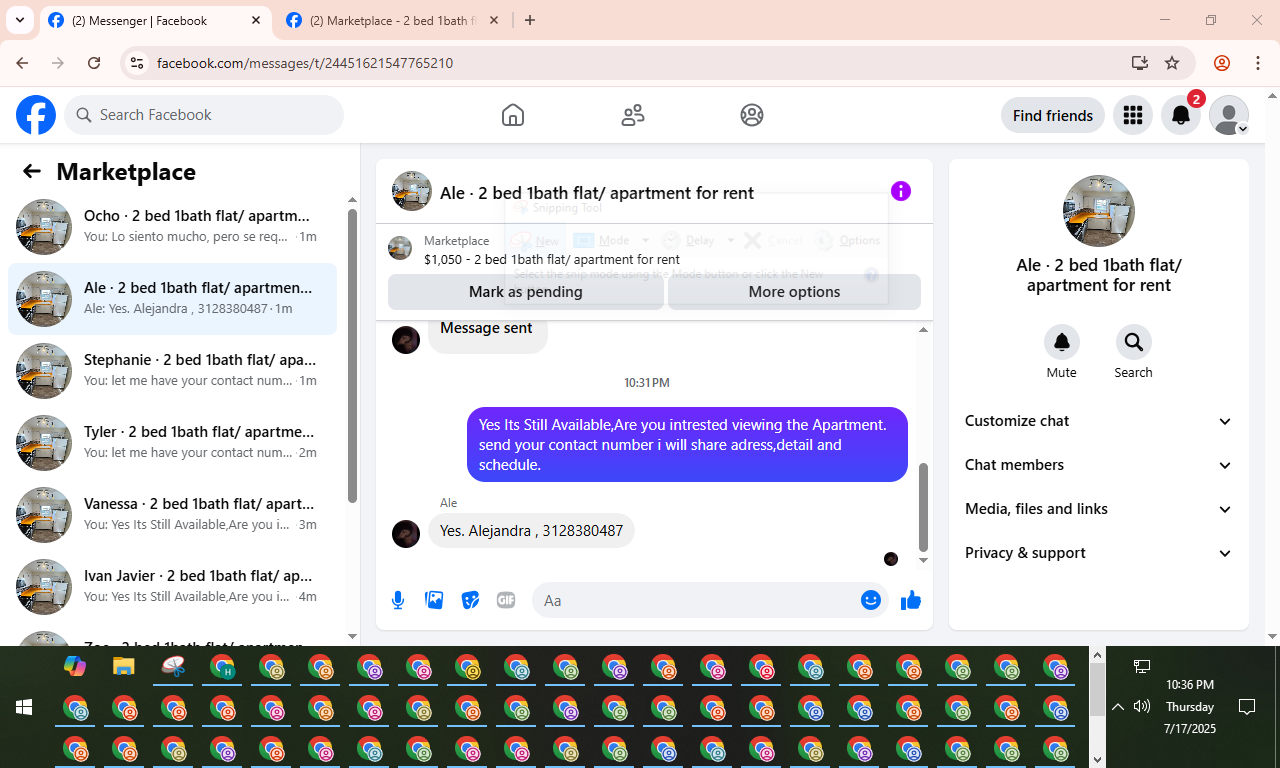Click the browser address bar URL
The image size is (1280, 768).
click(x=305, y=63)
